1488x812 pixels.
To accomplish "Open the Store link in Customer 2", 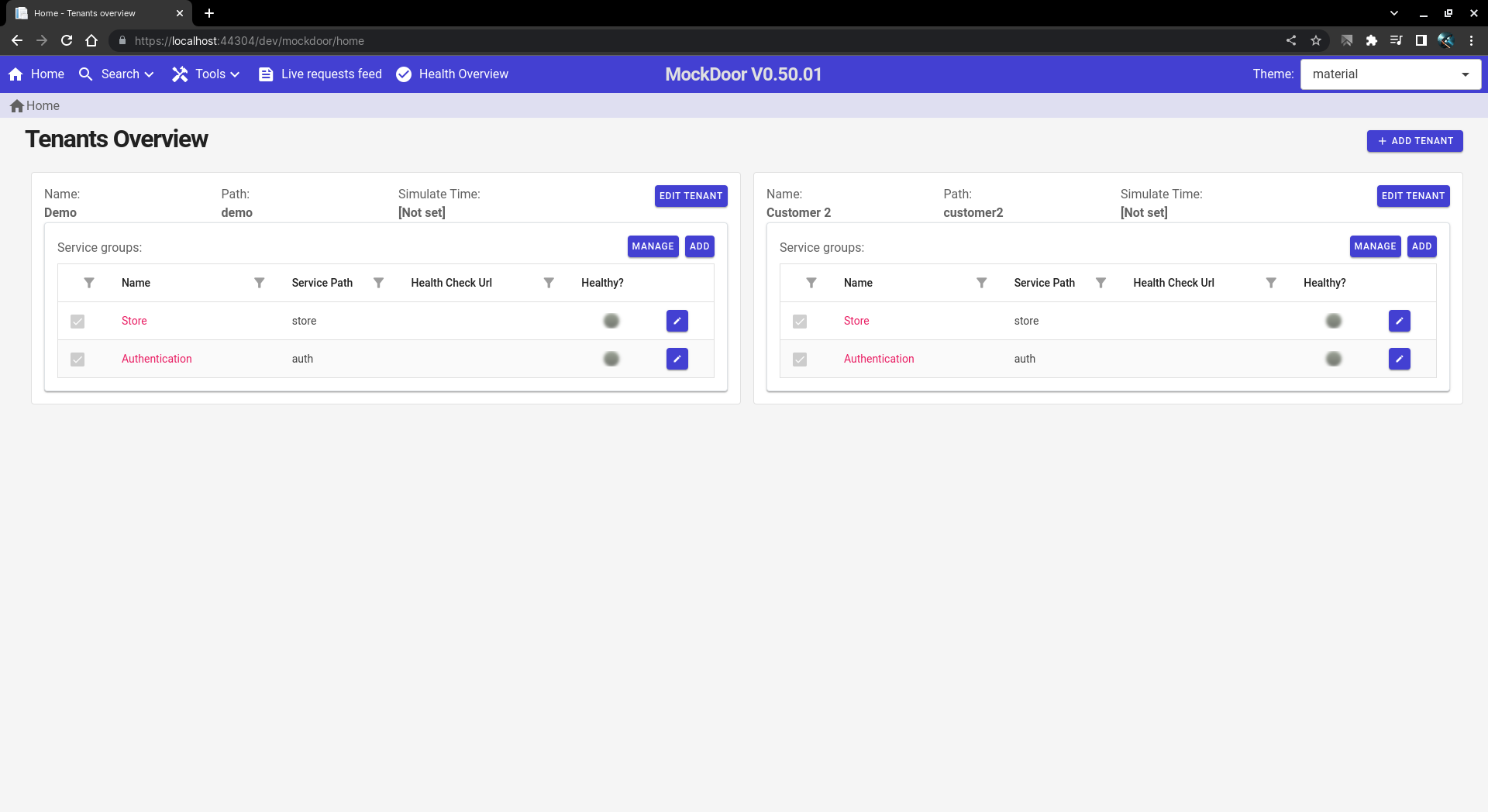I will (856, 321).
